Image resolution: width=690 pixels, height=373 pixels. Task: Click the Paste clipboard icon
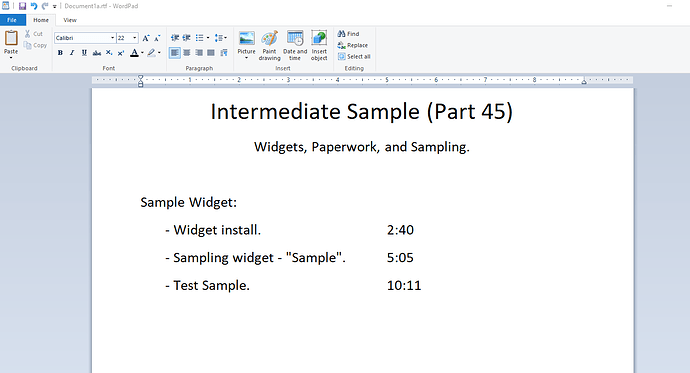click(x=11, y=38)
